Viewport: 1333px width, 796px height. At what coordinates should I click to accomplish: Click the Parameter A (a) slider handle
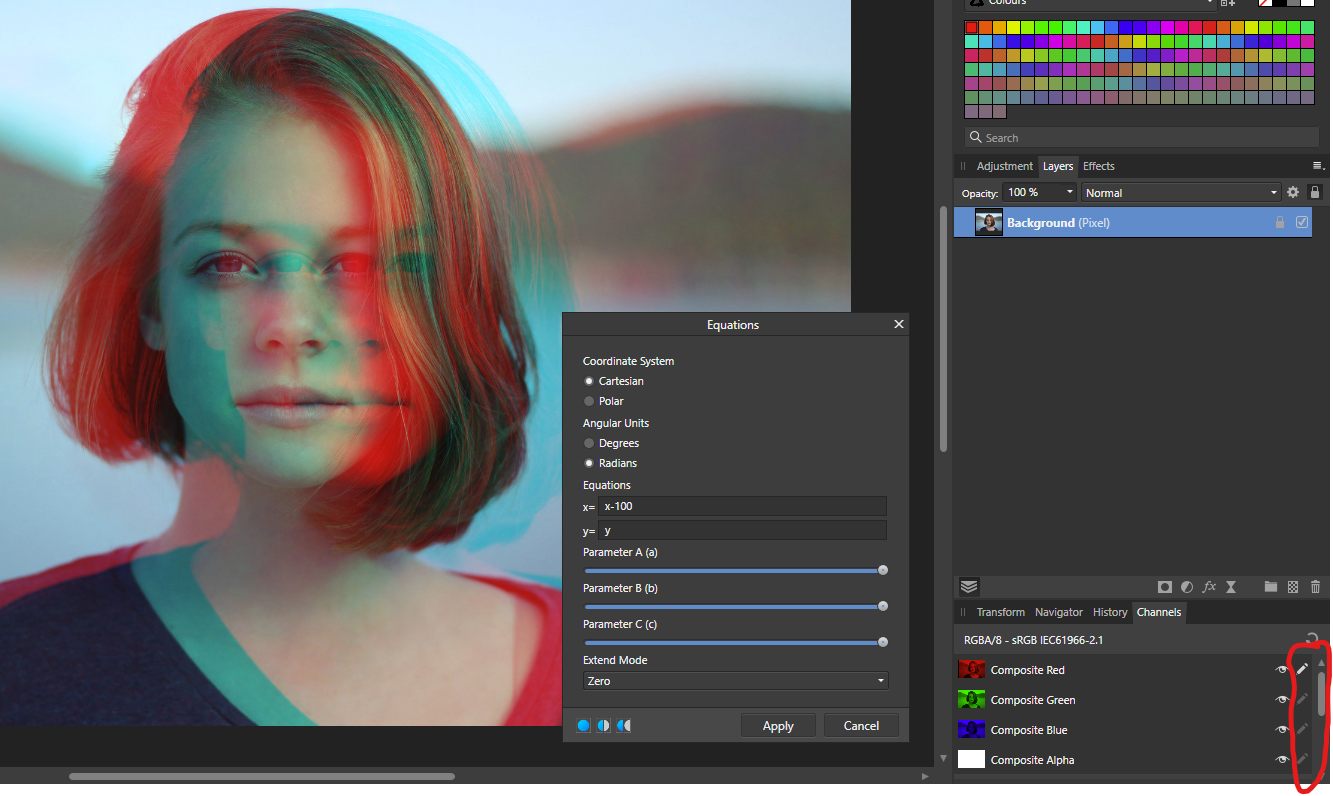click(883, 570)
